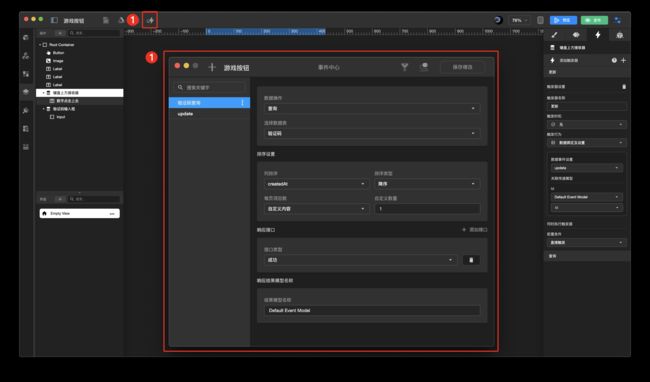
Task: Collapse the selected white-highlighted tree node
Action: 43,93
